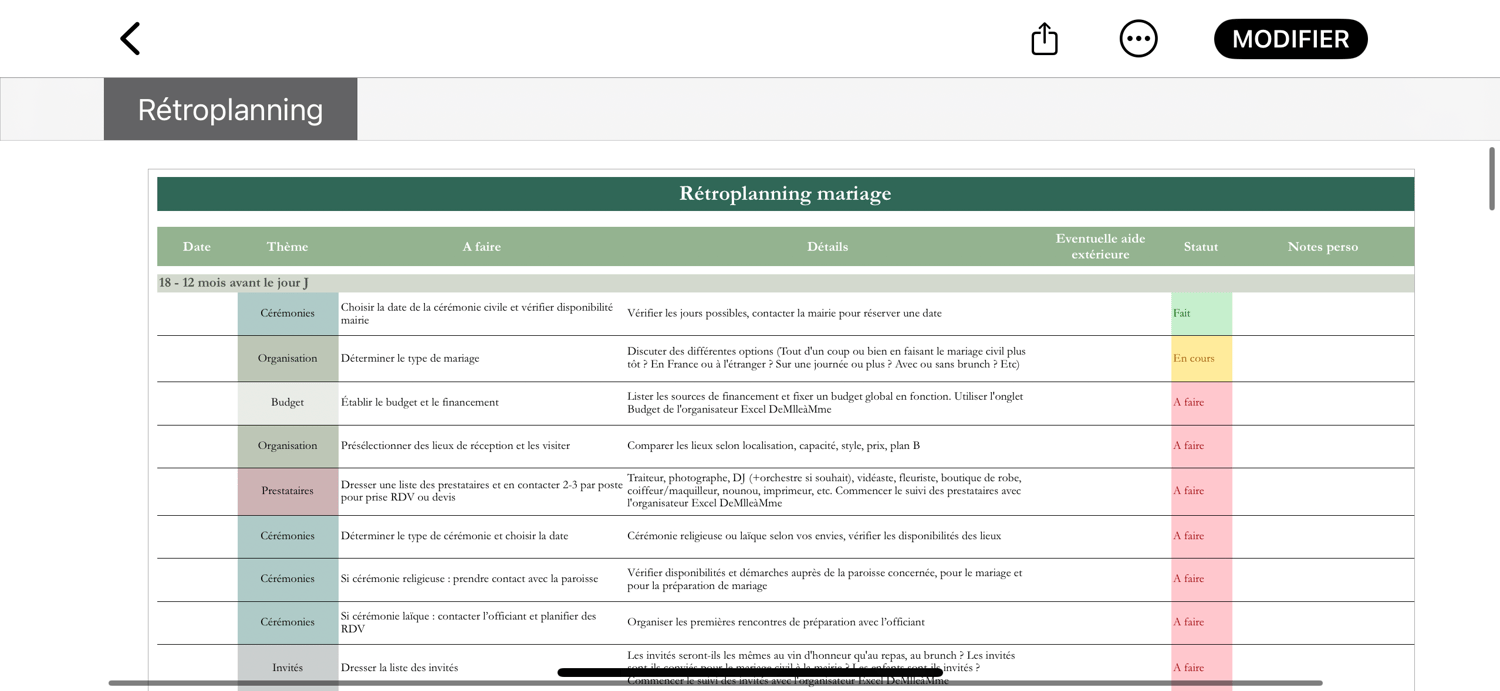Select 'Établir le budget et le financement' cell
Image resolution: width=1500 pixels, height=691 pixels.
[481, 403]
